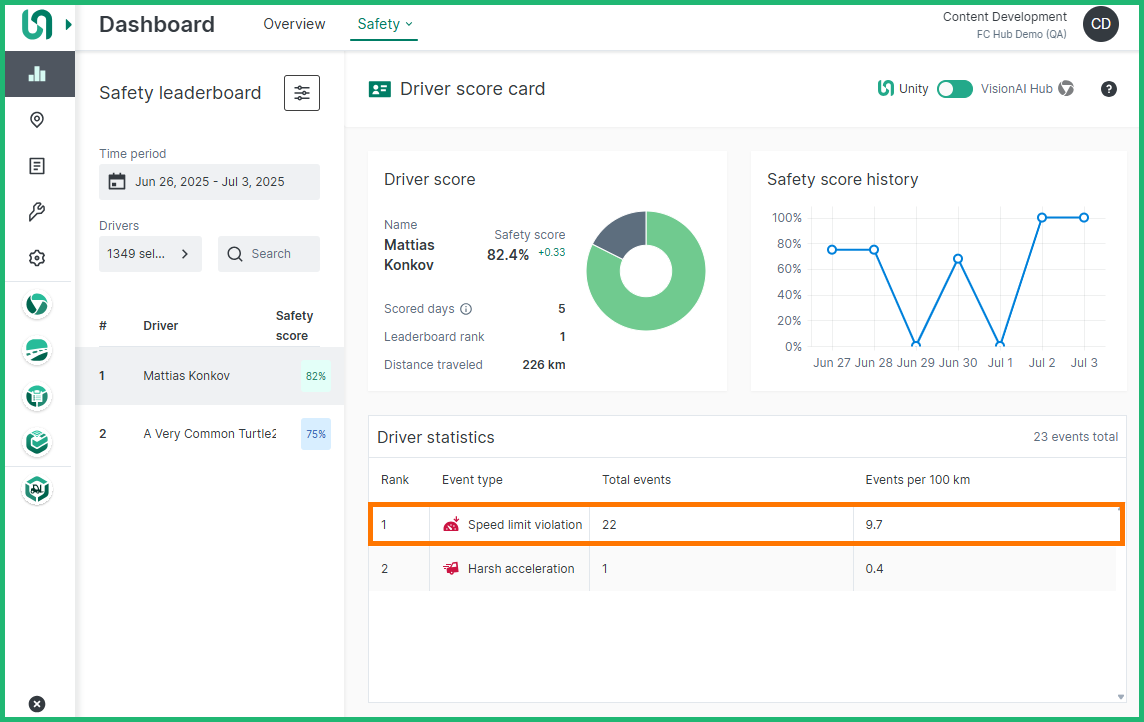Click the Jul 2 data point on chart
Viewport: 1144px width, 722px height.
coord(1041,218)
